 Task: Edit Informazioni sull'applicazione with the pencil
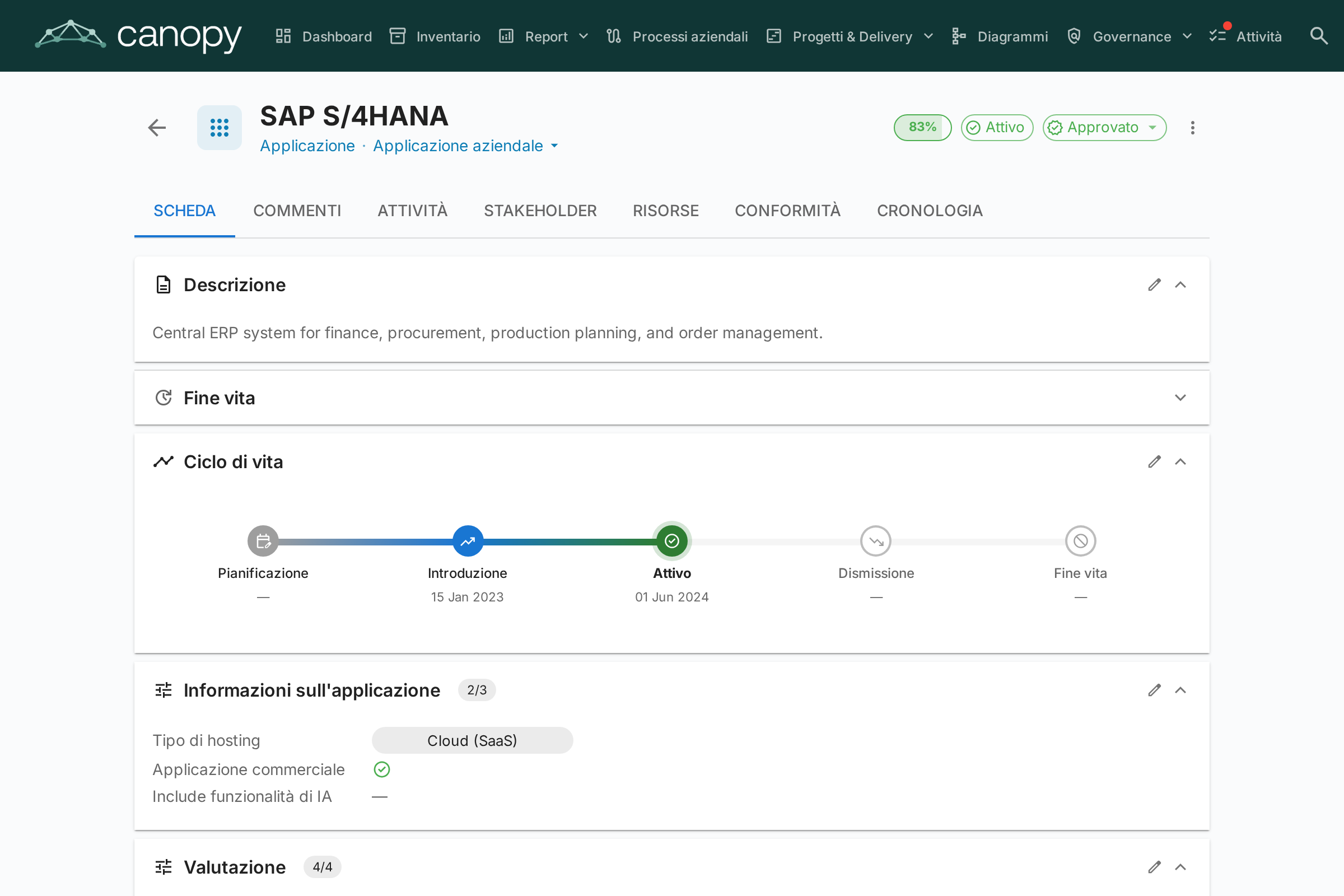pos(1154,690)
